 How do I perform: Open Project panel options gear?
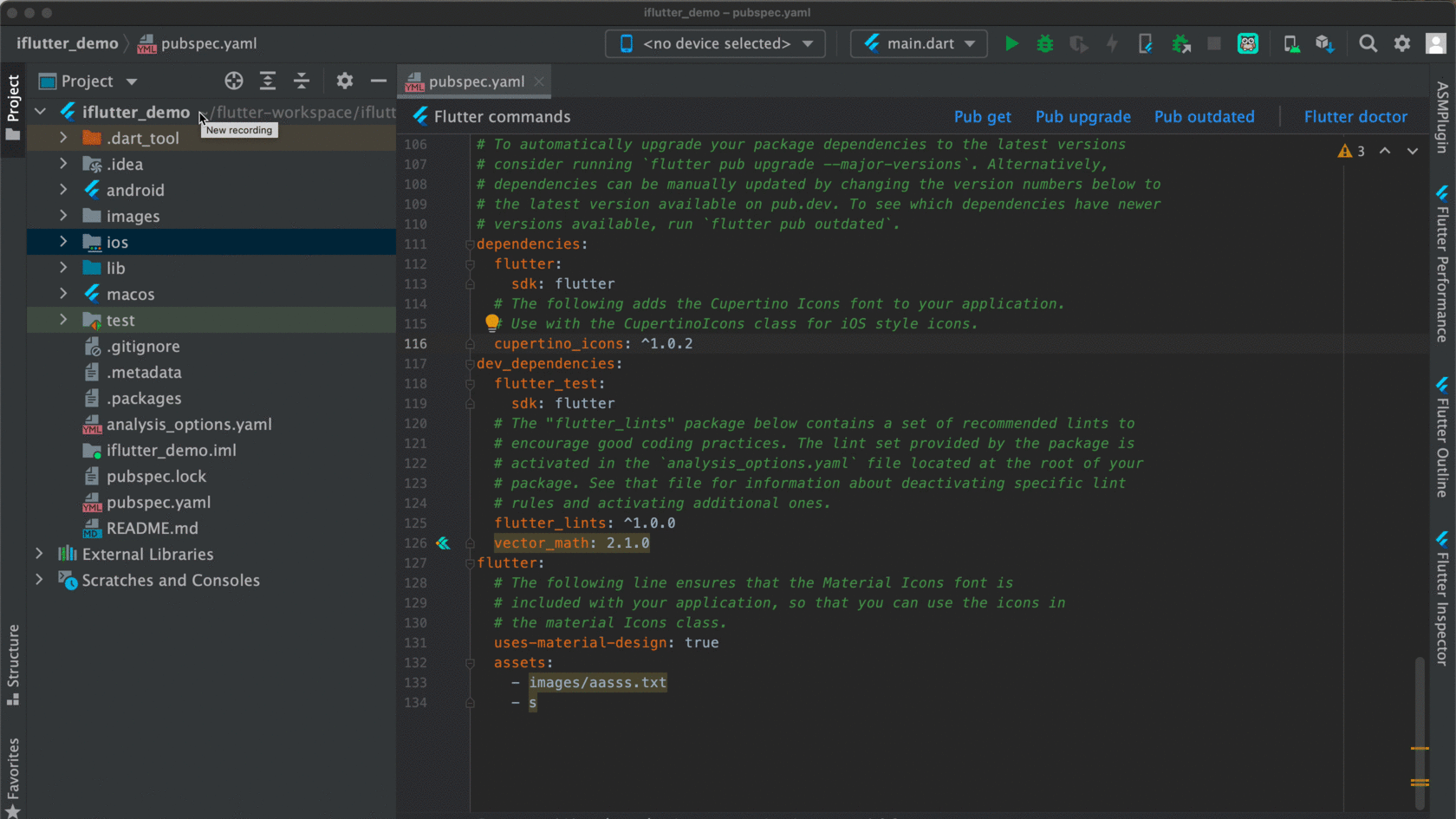pyautogui.click(x=345, y=81)
